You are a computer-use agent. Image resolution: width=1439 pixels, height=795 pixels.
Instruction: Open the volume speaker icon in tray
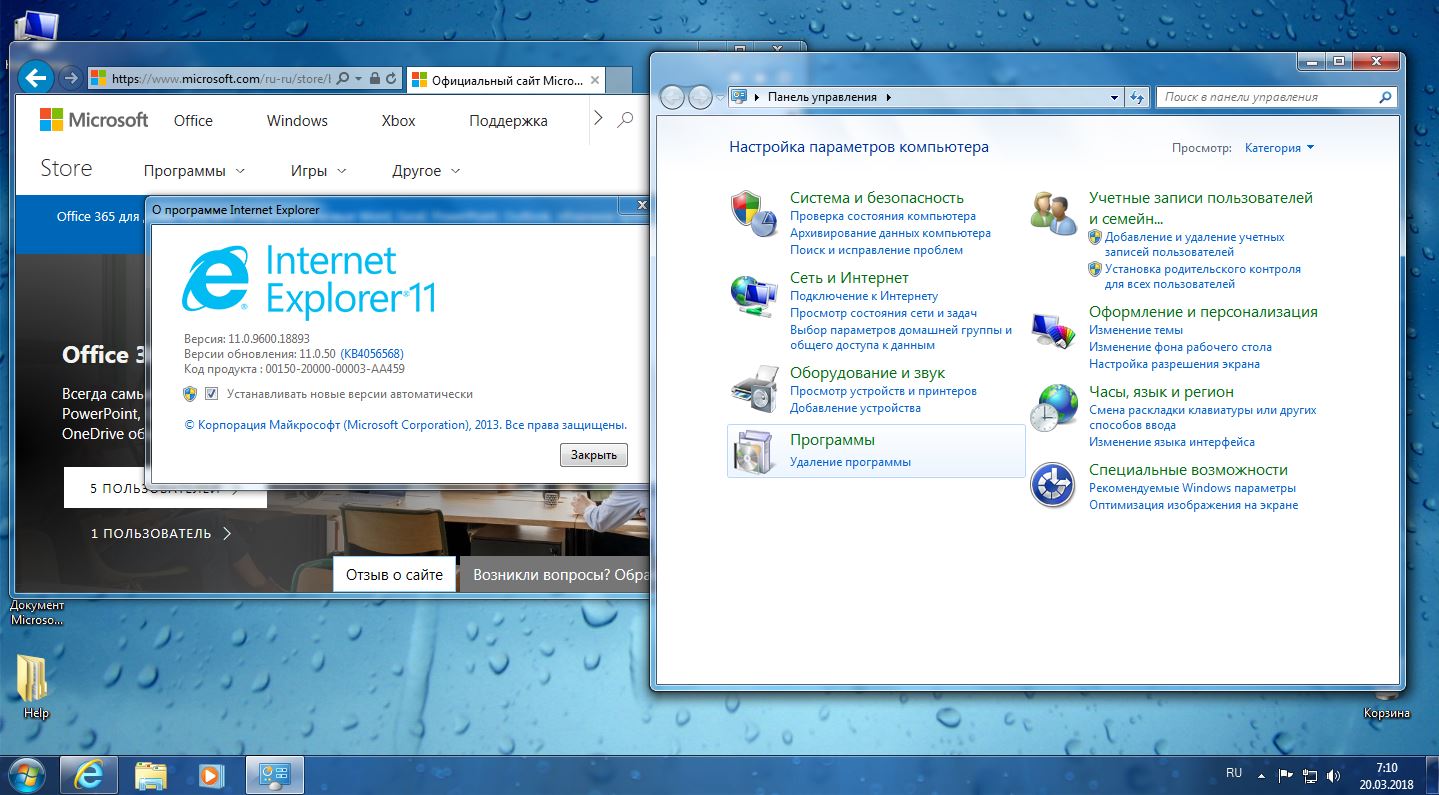click(1333, 775)
